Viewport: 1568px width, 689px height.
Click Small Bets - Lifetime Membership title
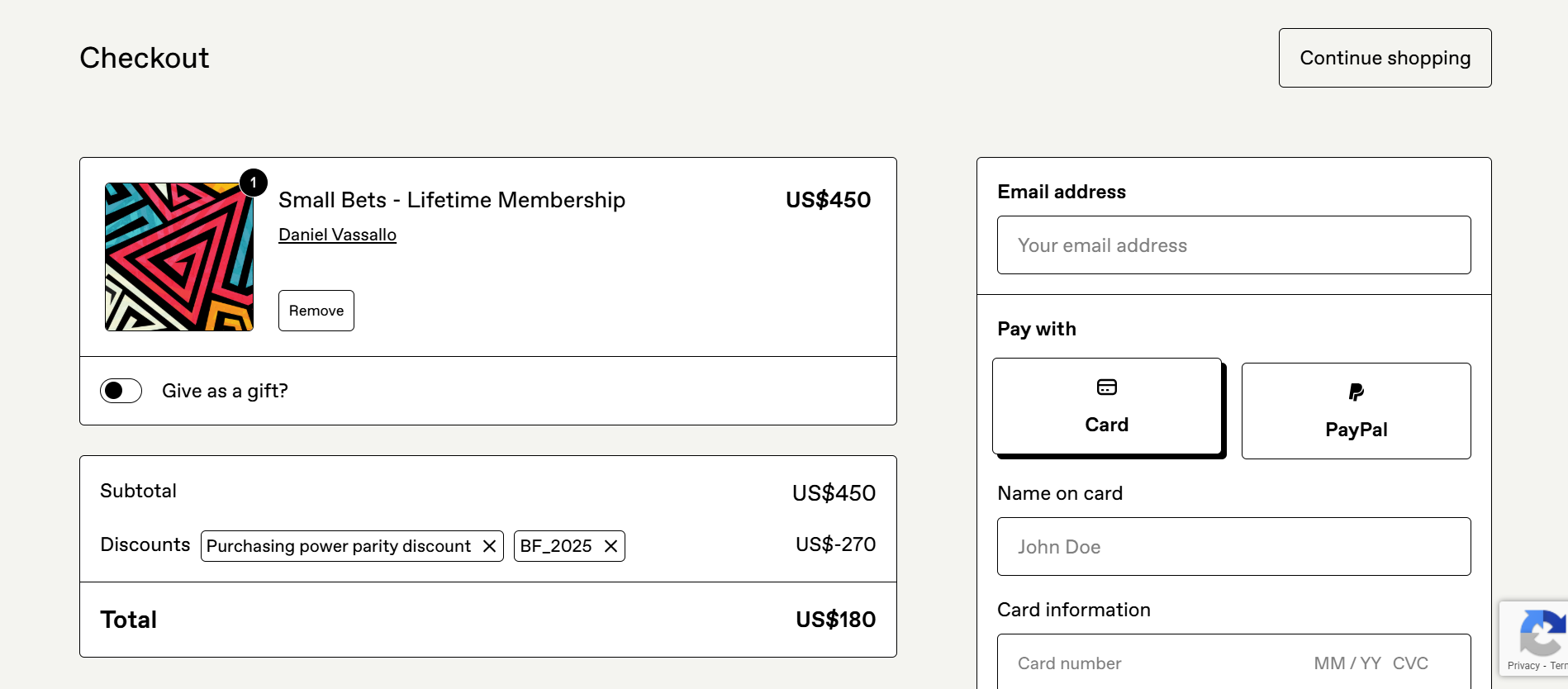click(x=452, y=200)
